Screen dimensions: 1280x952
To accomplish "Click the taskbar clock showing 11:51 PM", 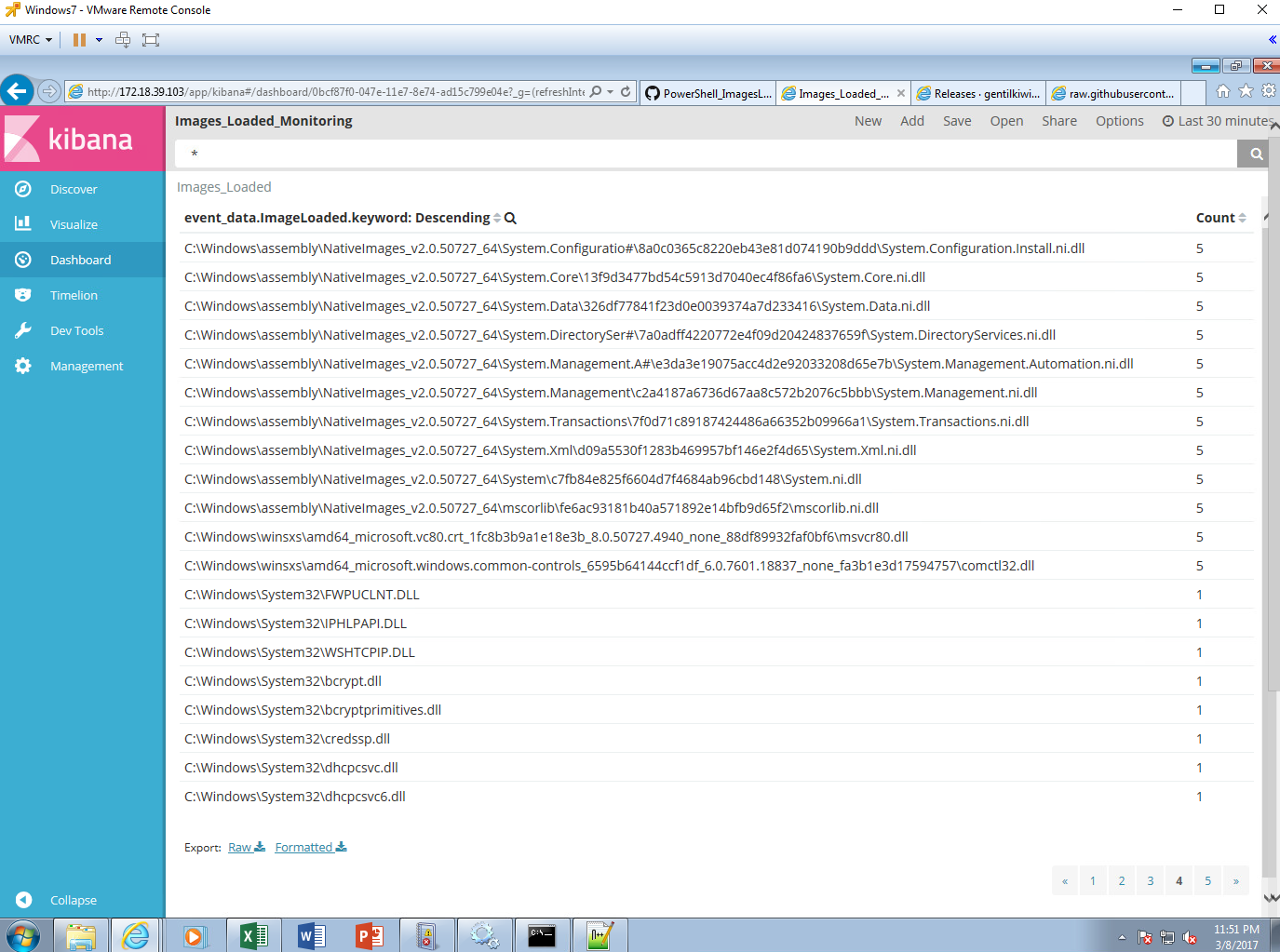I will [1236, 936].
